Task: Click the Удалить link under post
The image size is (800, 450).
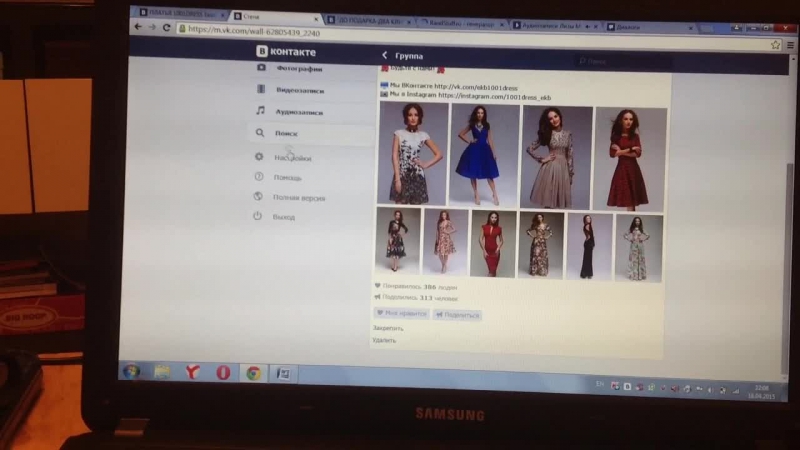Action: tap(385, 340)
